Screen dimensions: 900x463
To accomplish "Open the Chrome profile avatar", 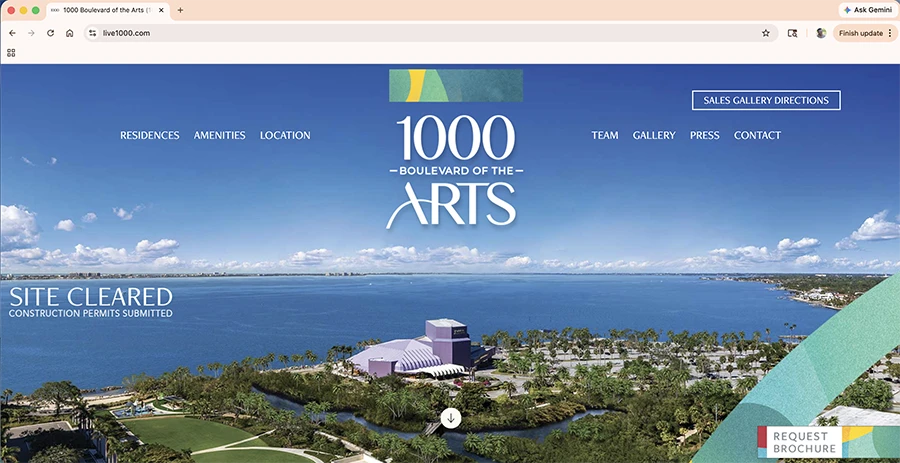I will (821, 33).
